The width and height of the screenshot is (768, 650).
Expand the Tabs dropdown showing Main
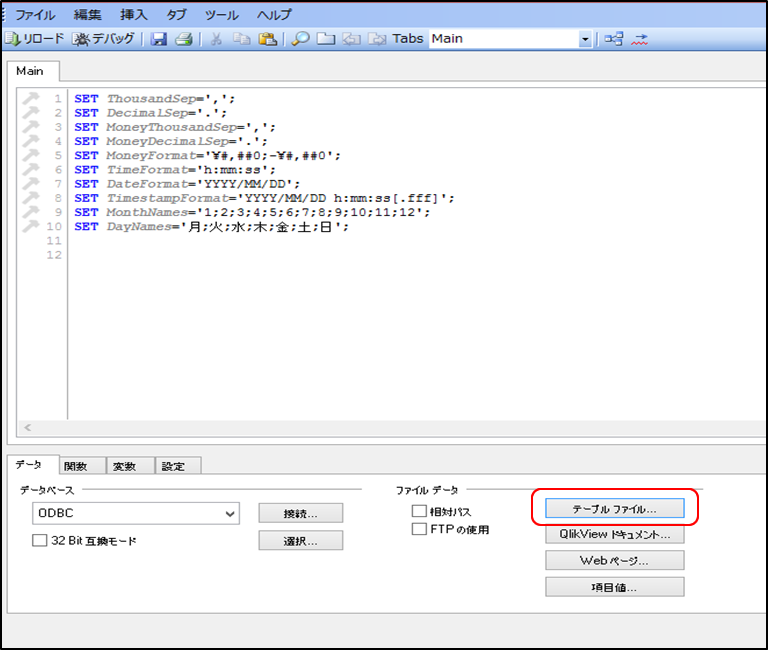coord(585,39)
